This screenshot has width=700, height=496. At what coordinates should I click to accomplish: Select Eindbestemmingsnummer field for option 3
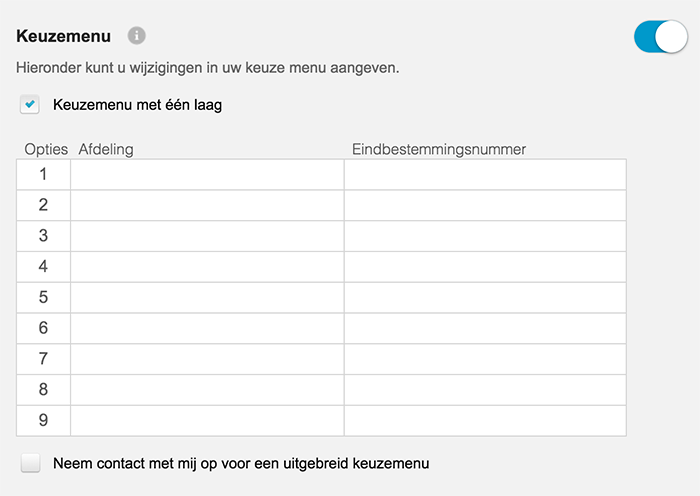coord(485,236)
